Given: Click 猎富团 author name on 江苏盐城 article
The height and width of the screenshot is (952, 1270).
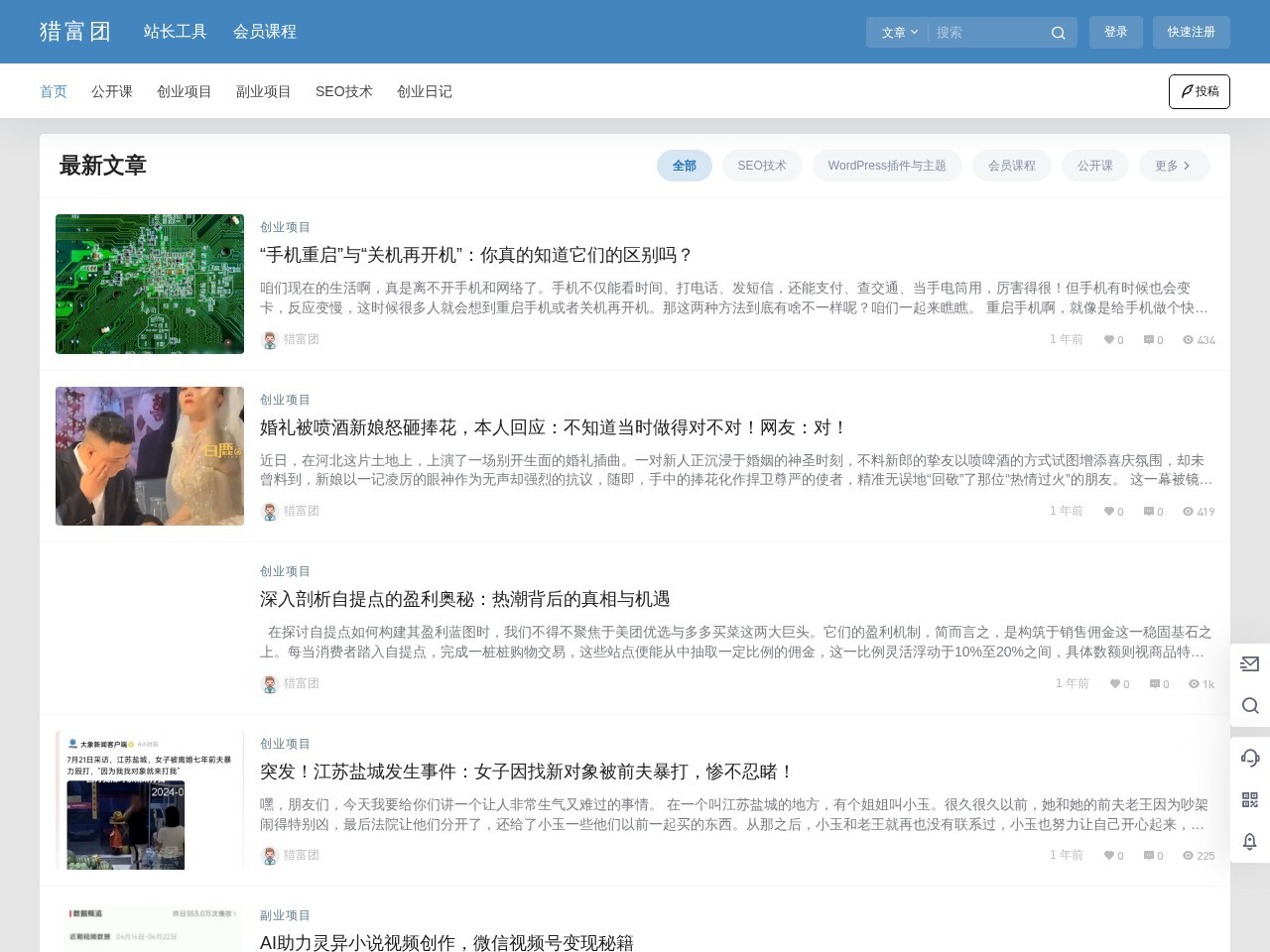Looking at the screenshot, I should click(302, 855).
